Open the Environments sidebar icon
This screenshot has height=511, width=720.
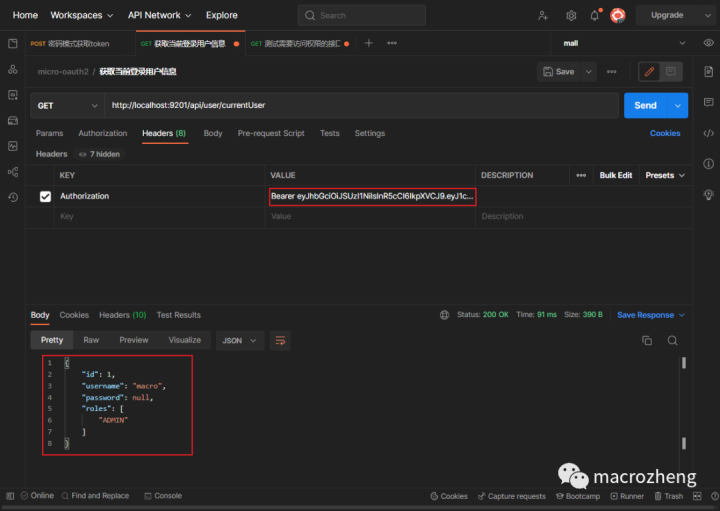[13, 95]
